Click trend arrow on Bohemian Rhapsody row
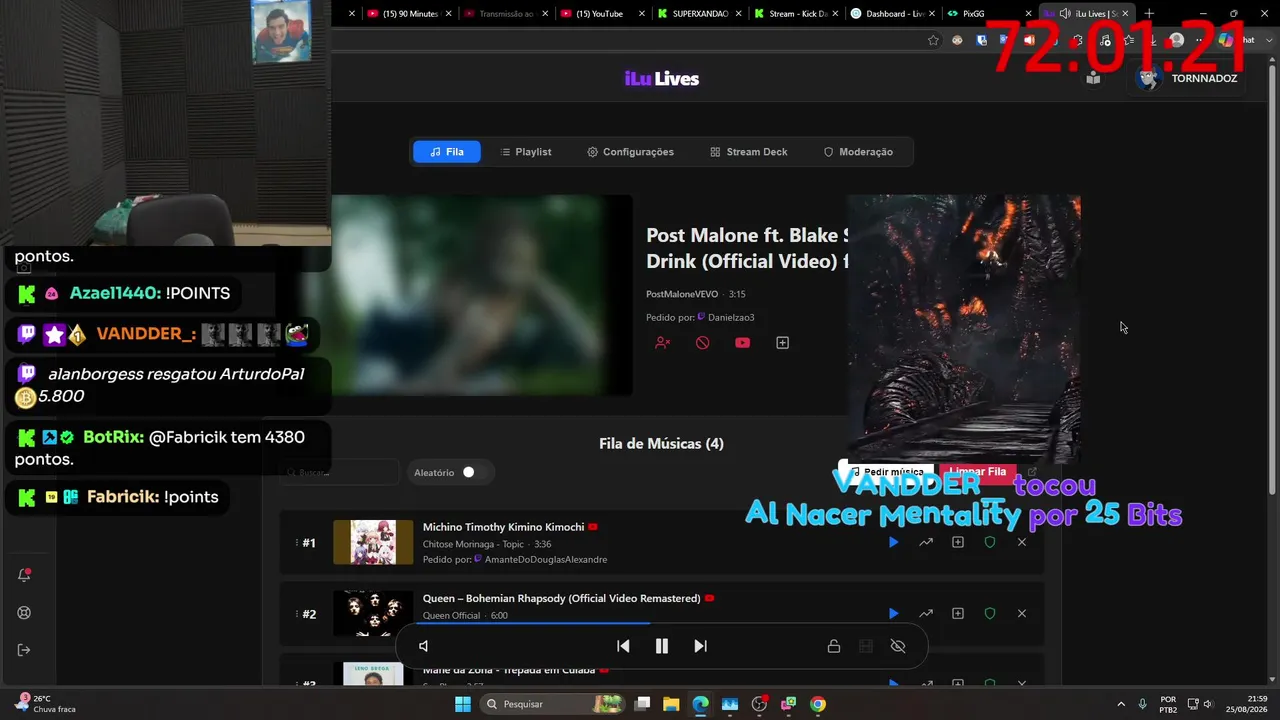Screen dimensions: 1280x720 pyautogui.click(x=926, y=613)
